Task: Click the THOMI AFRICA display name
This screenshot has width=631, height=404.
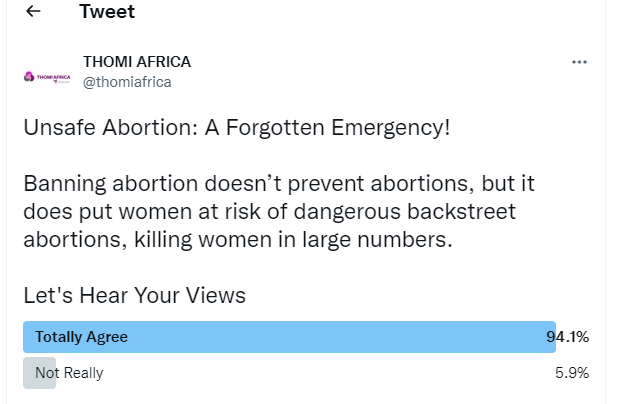Action: 137,62
